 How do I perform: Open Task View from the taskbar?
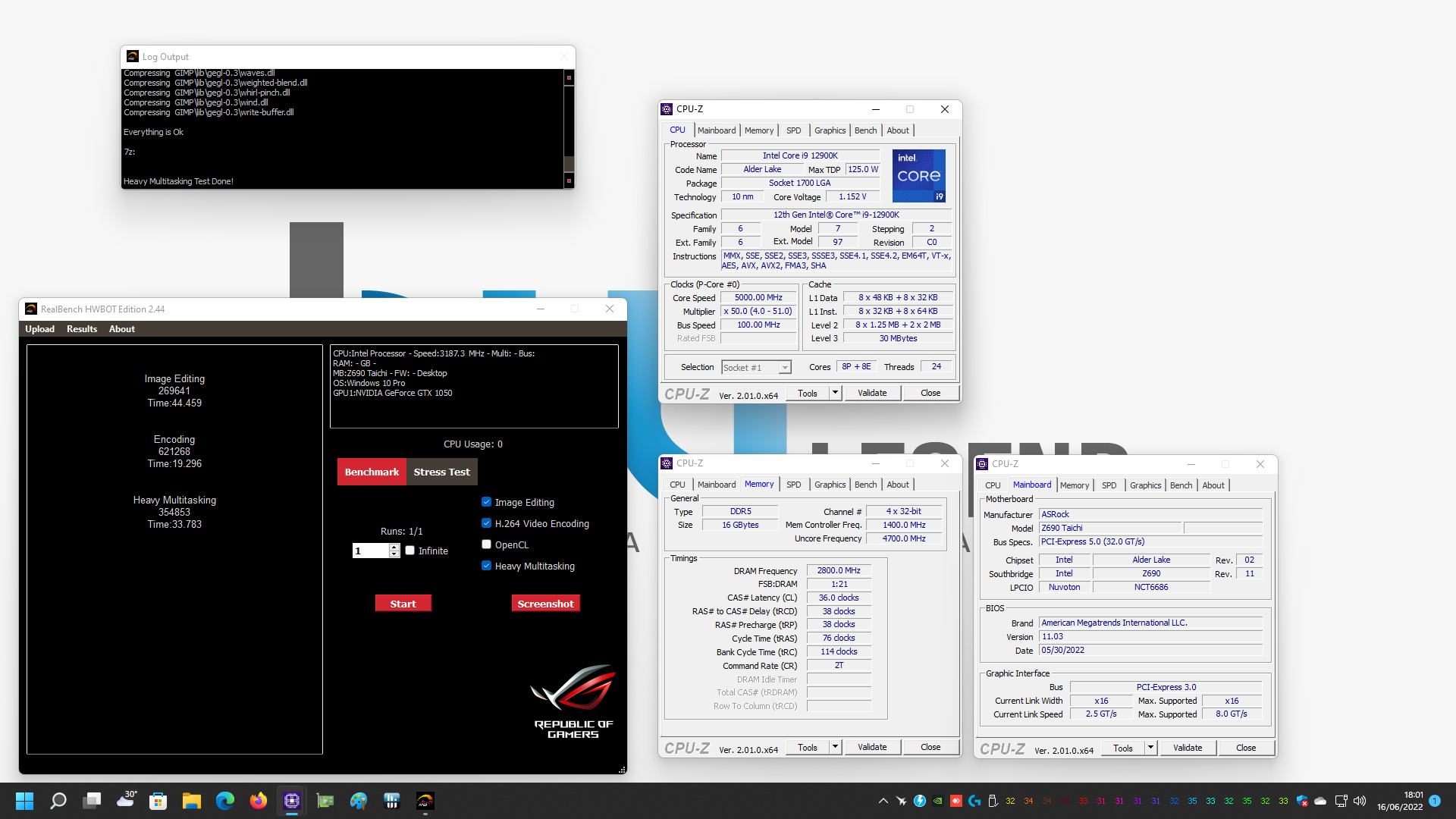pos(93,801)
